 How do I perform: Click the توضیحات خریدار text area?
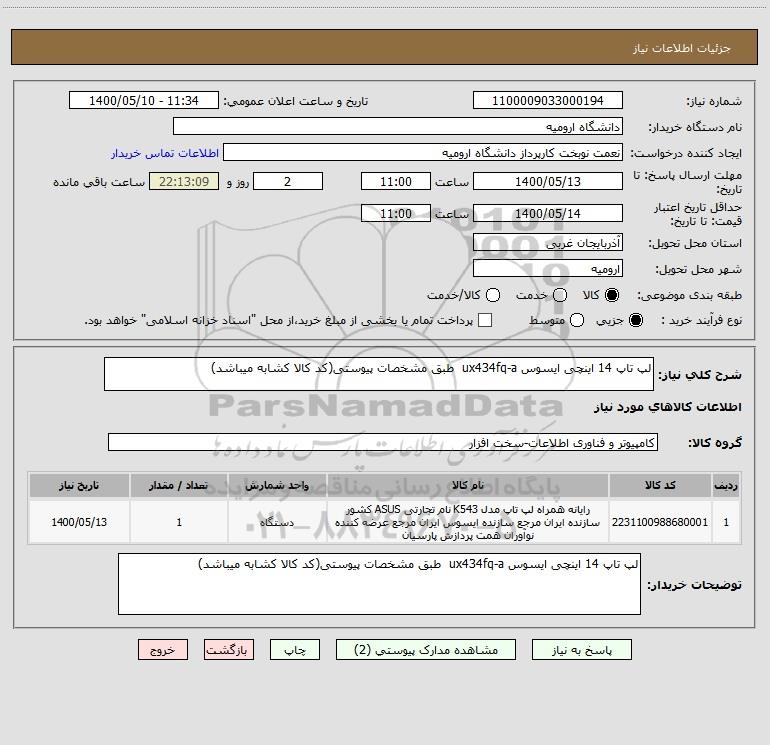pos(379,584)
